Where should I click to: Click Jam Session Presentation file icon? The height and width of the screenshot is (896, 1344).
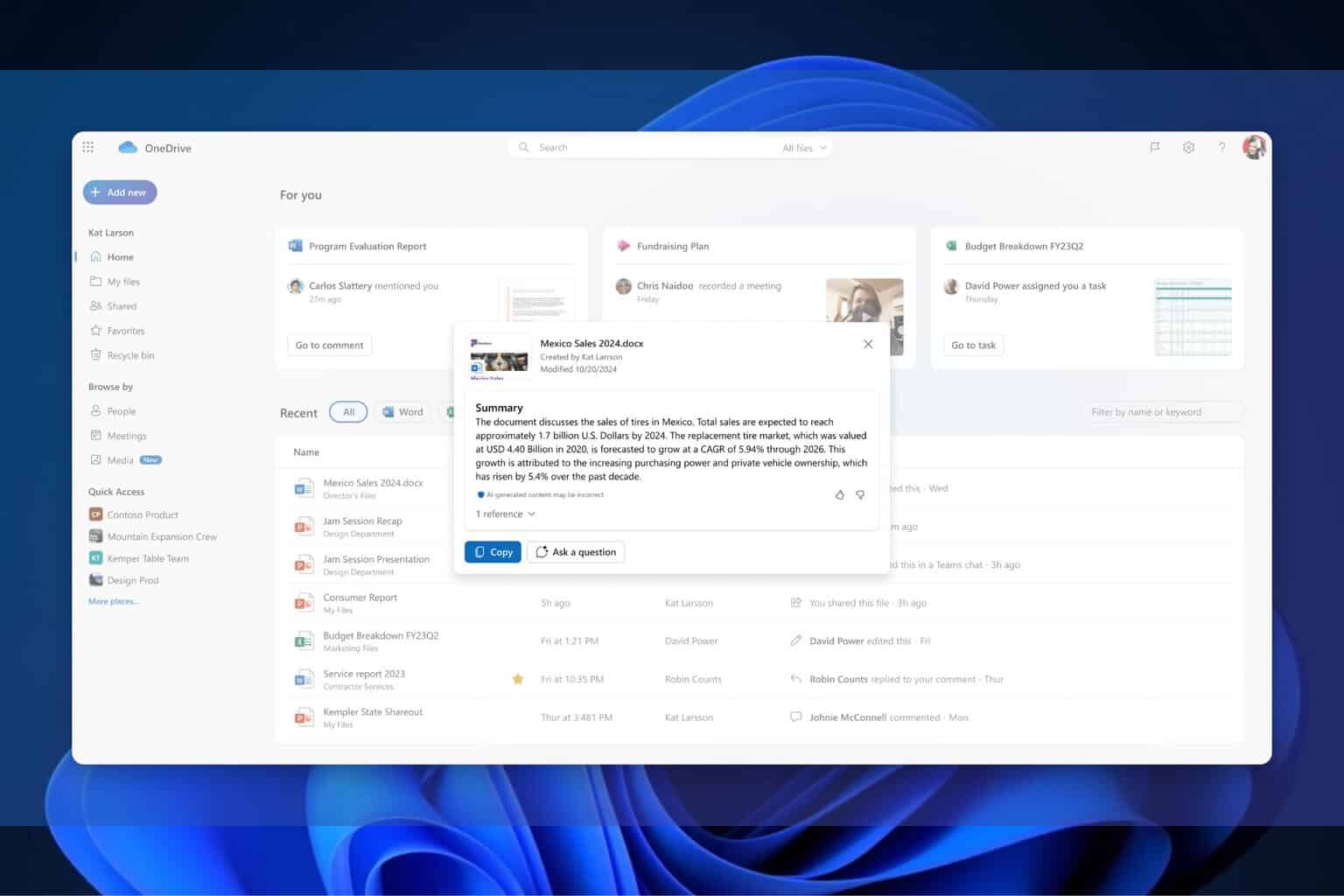304,565
